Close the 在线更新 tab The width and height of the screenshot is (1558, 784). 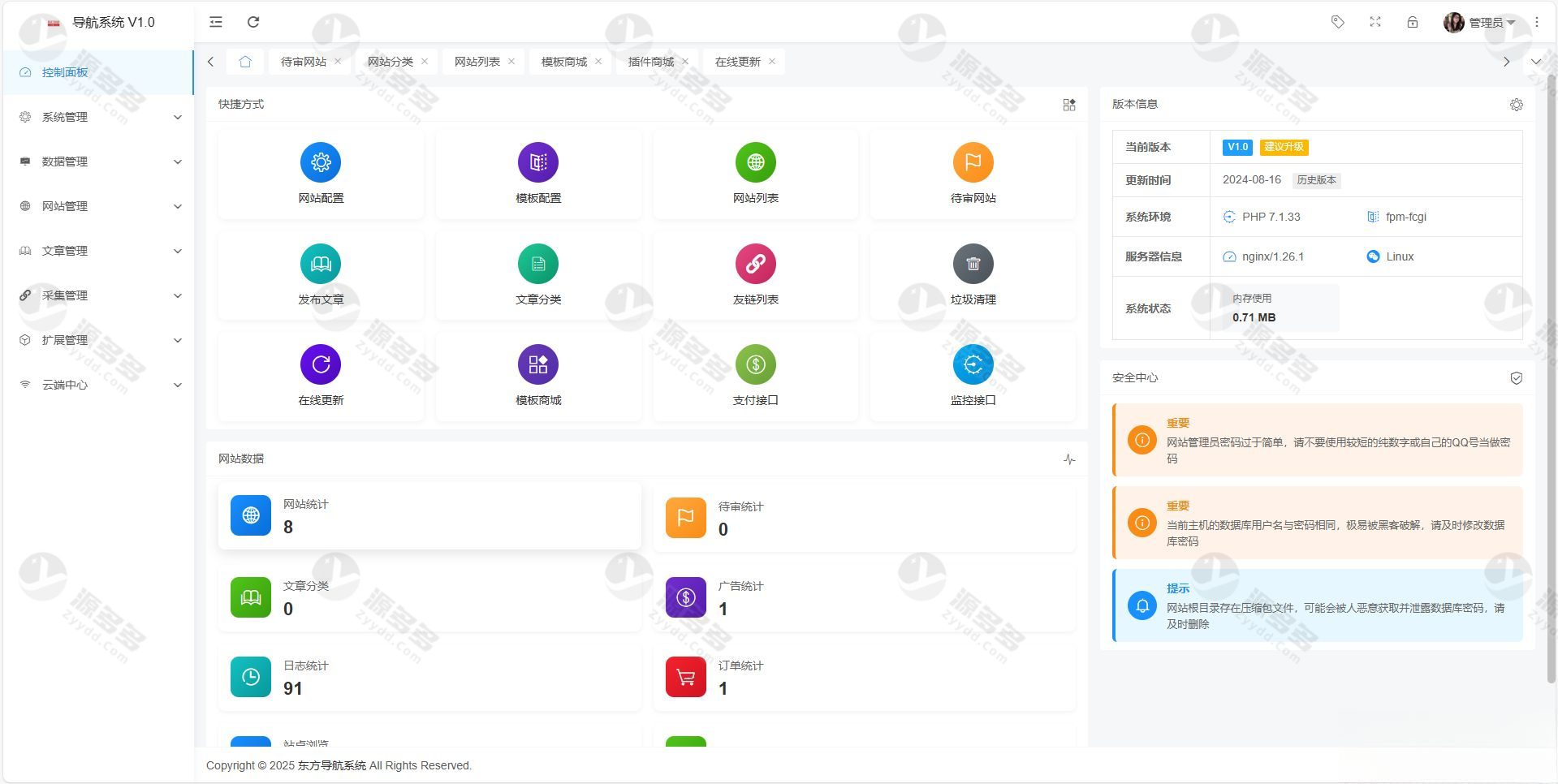(x=772, y=62)
